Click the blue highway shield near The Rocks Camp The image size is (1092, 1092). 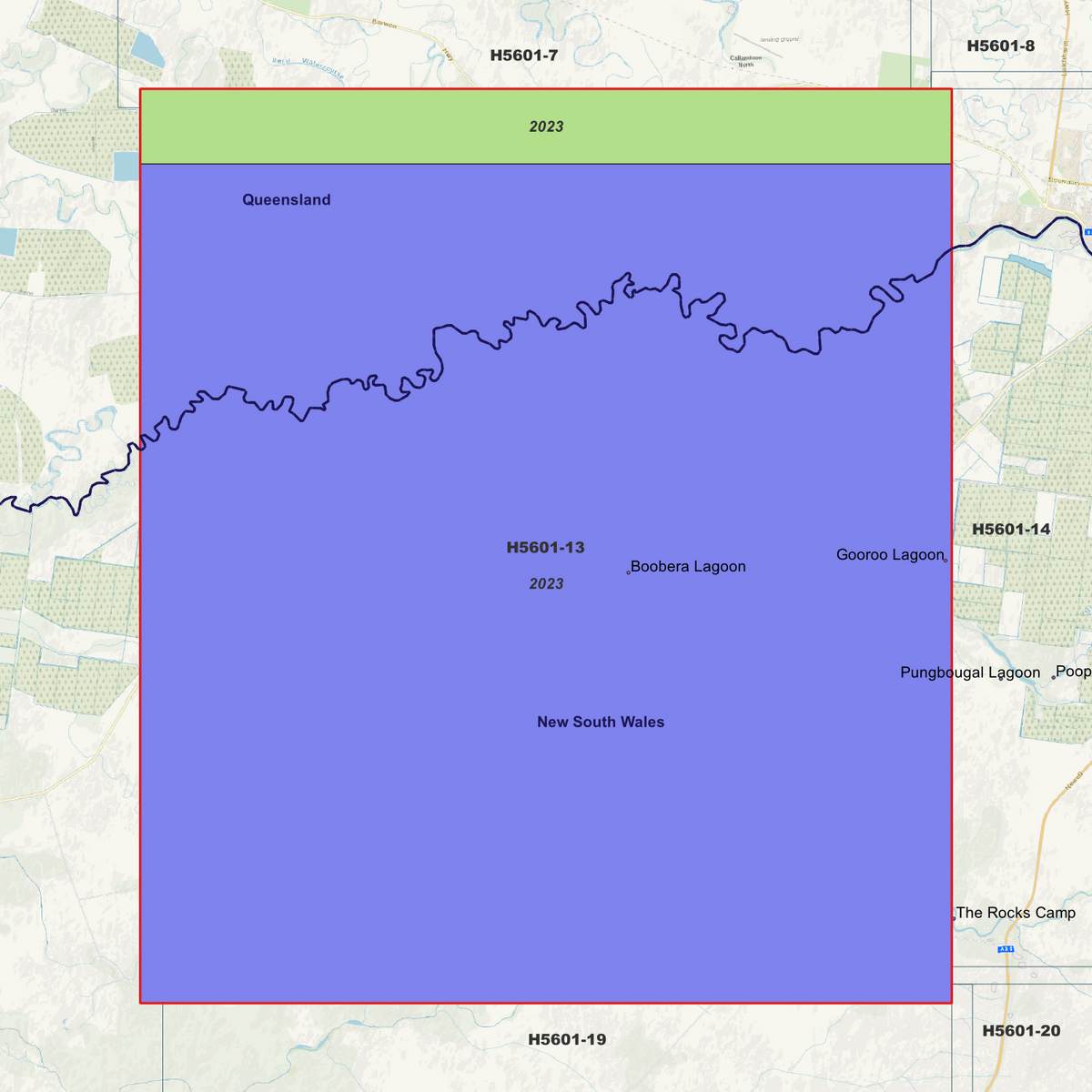(x=1006, y=949)
